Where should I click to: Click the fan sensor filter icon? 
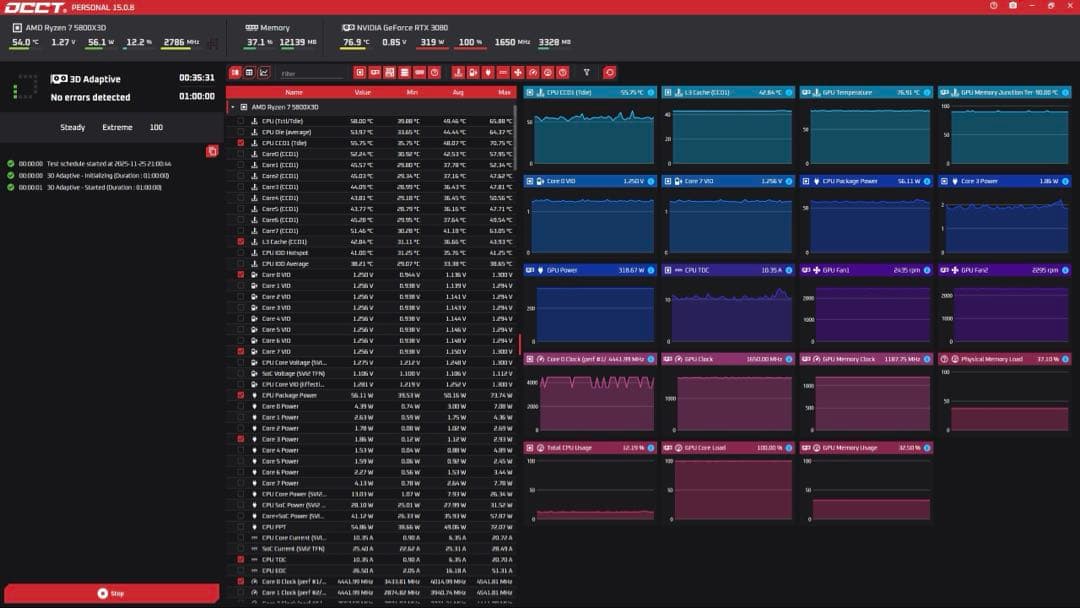pos(517,73)
